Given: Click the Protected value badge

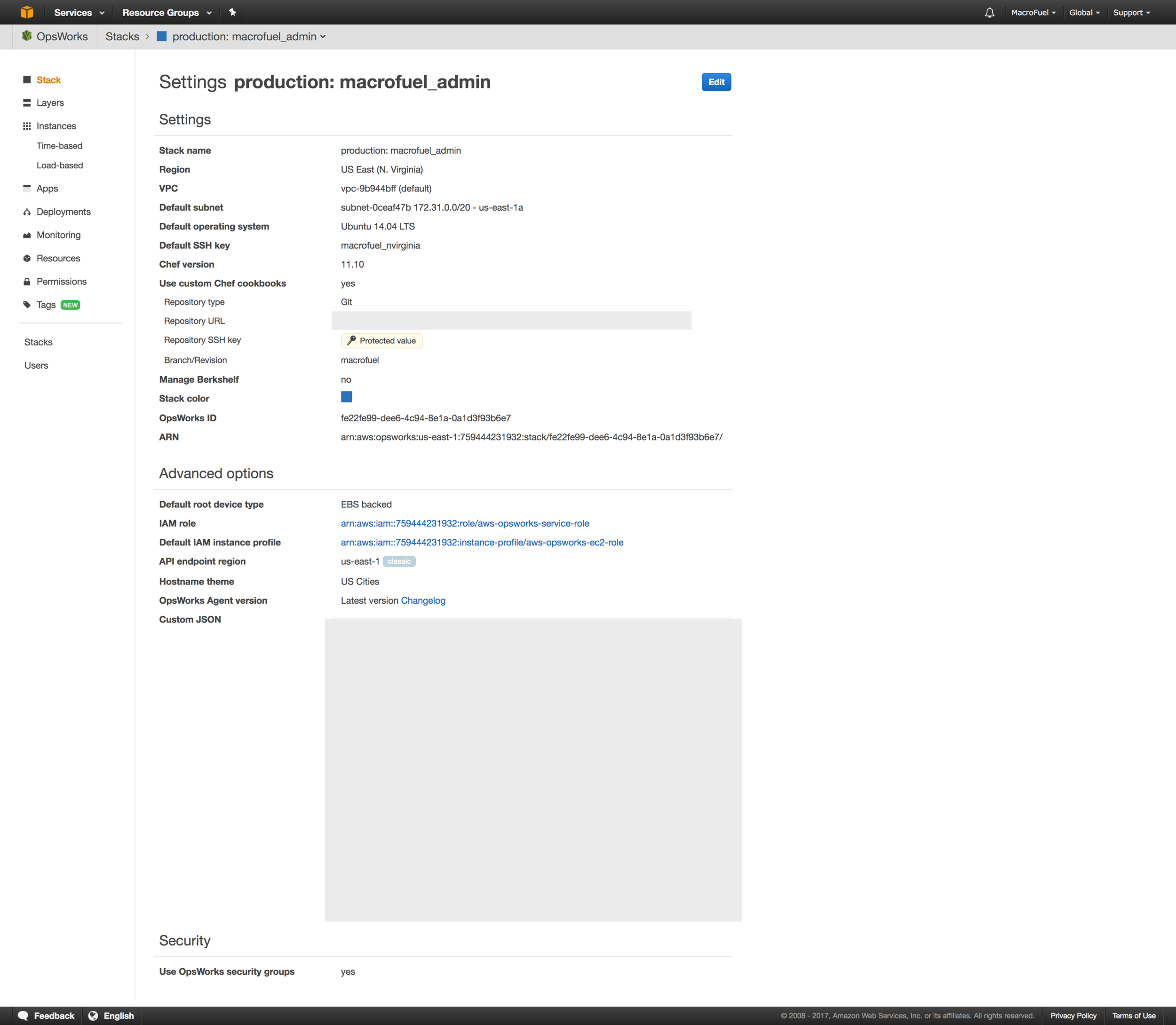Looking at the screenshot, I should point(381,340).
